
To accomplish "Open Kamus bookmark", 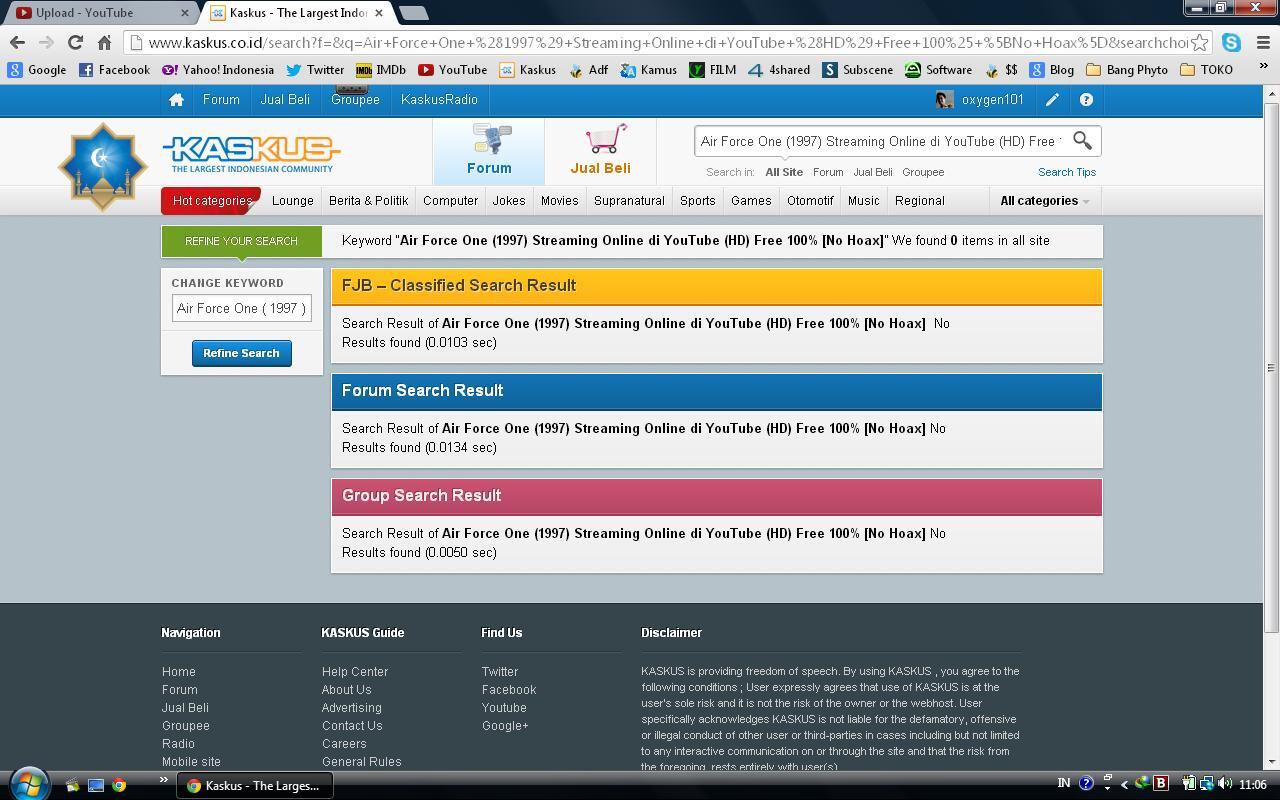I will pos(648,69).
